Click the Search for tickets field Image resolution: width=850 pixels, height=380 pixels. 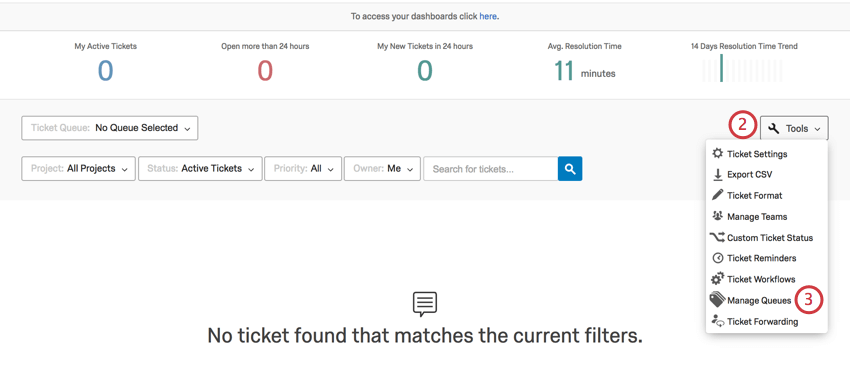click(x=491, y=169)
